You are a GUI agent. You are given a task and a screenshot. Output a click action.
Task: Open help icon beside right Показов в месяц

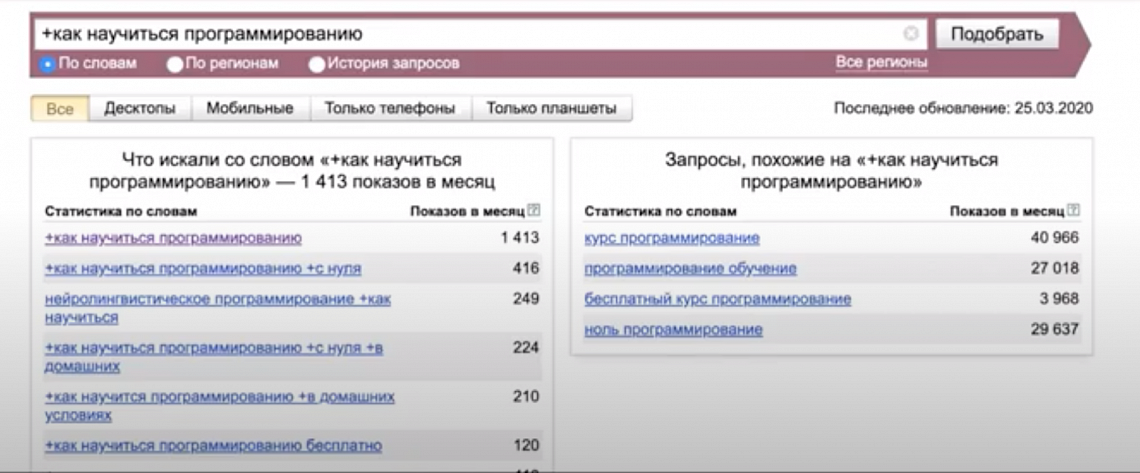tap(1073, 211)
